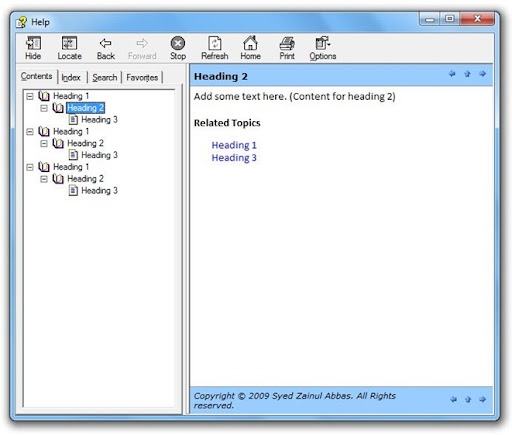Image resolution: width=512 pixels, height=435 pixels.
Task: Collapse the last Heading 1 tree node
Action: click(x=30, y=167)
